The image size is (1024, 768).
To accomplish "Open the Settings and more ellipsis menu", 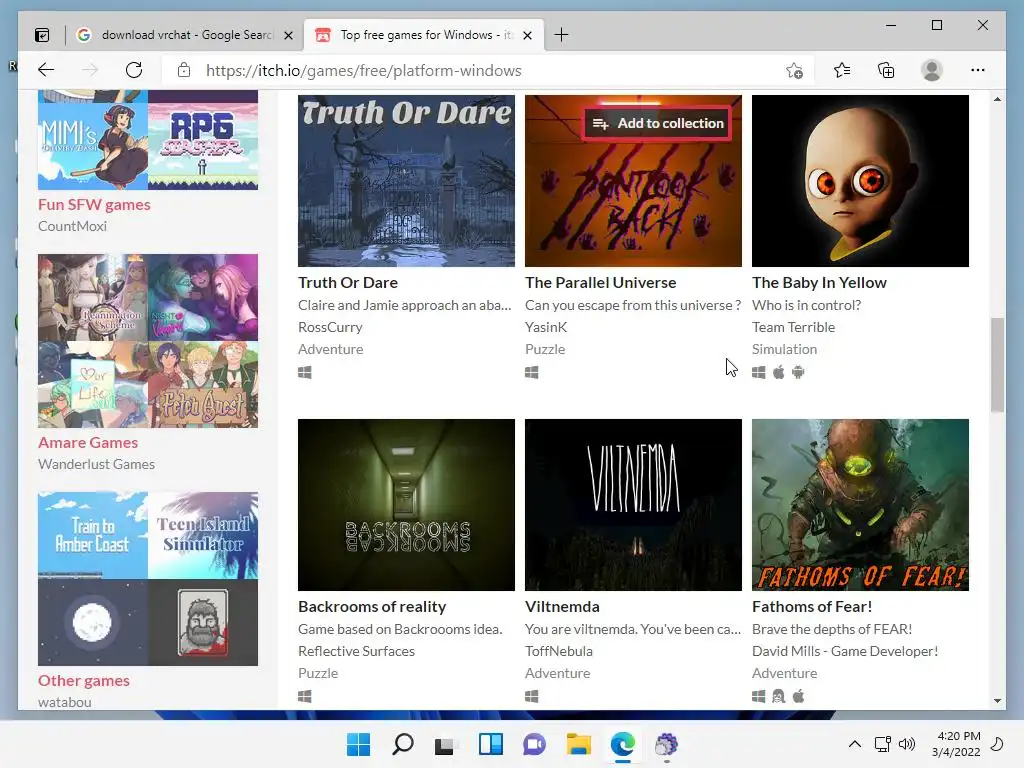I will [978, 70].
